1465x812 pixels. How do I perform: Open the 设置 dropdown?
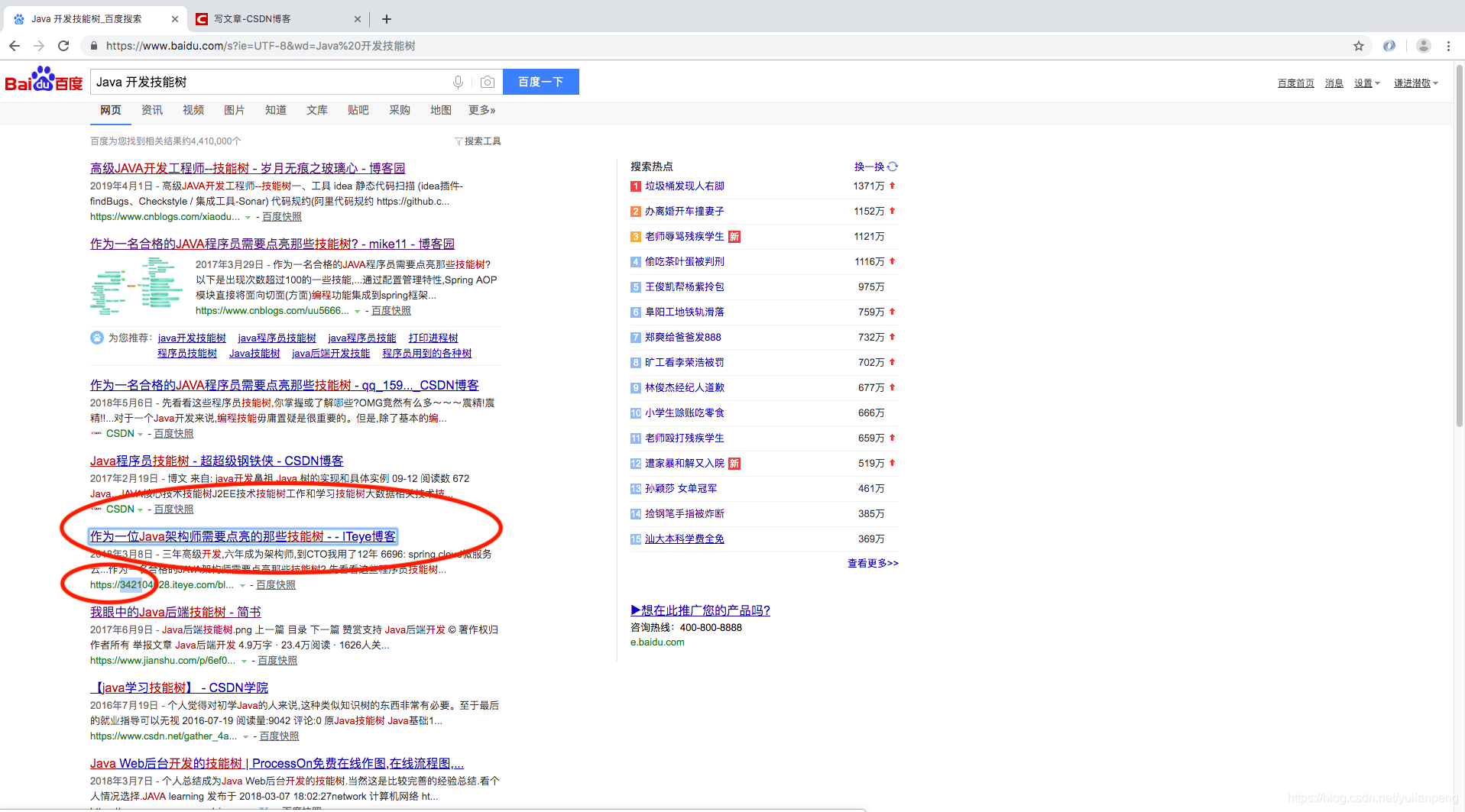click(1367, 83)
